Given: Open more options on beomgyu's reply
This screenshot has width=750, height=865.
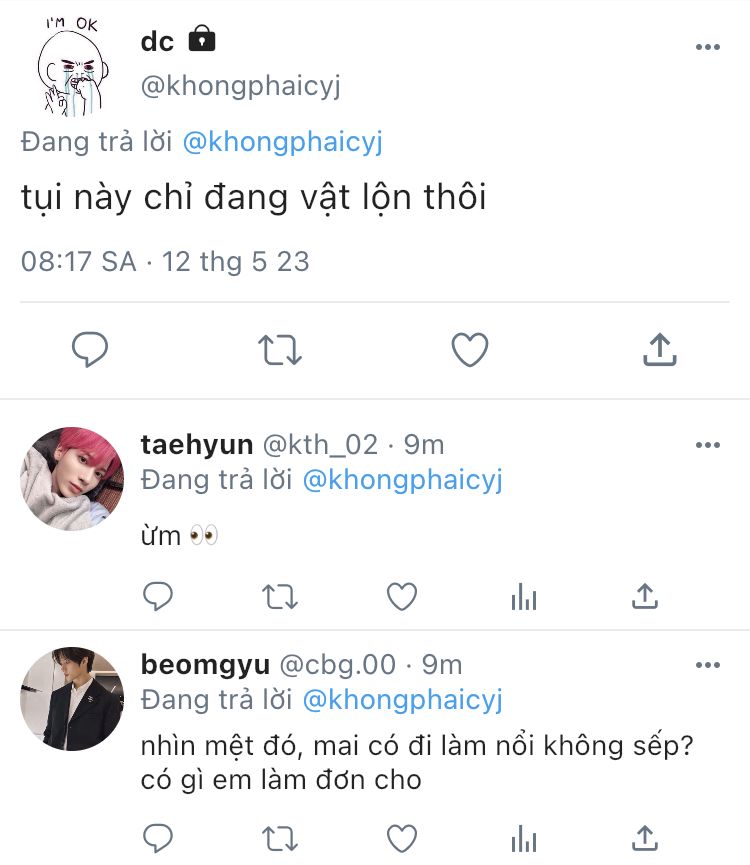Looking at the screenshot, I should click(x=708, y=665).
